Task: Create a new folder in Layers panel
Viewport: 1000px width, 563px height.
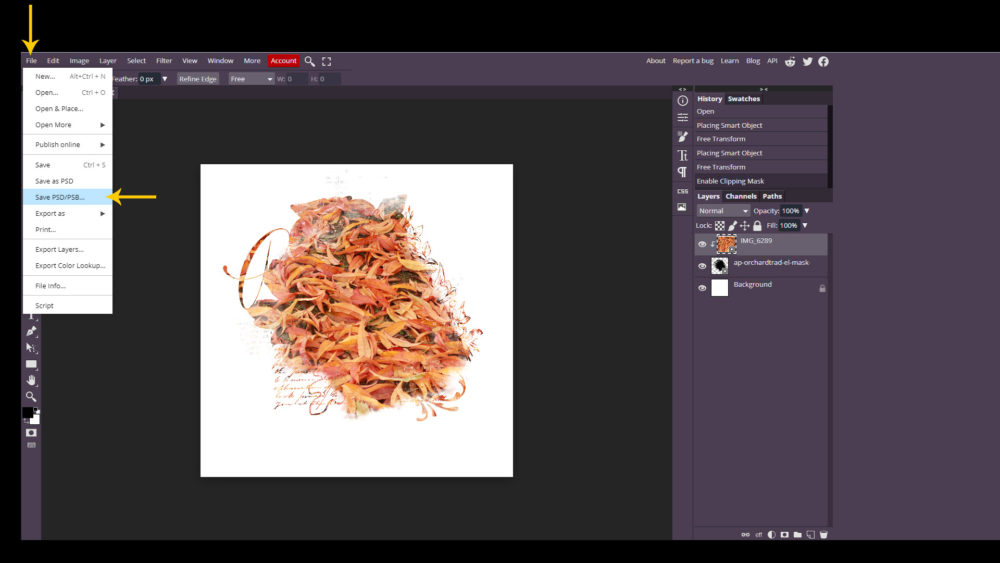Action: tap(797, 534)
